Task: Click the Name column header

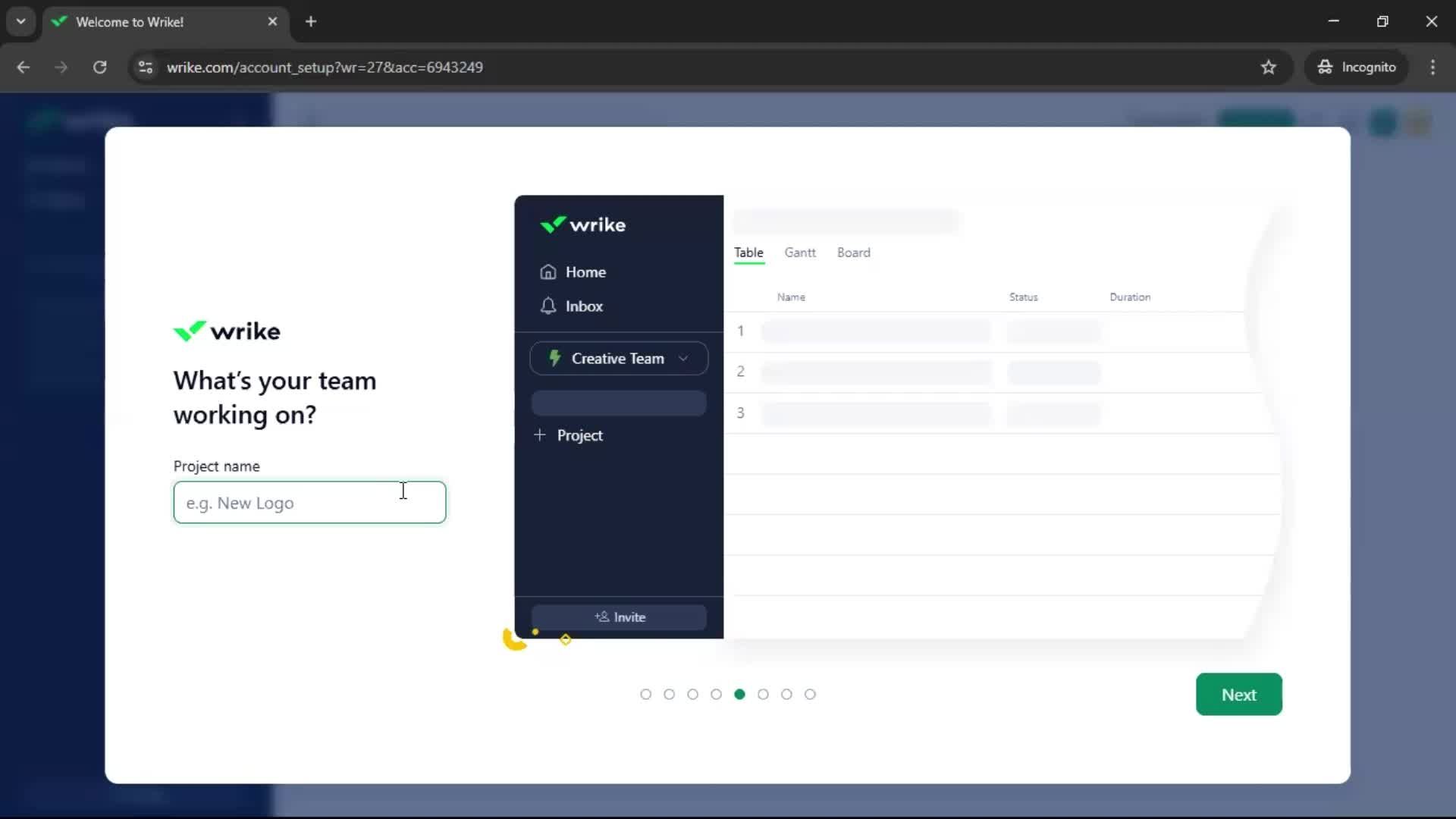Action: point(791,297)
